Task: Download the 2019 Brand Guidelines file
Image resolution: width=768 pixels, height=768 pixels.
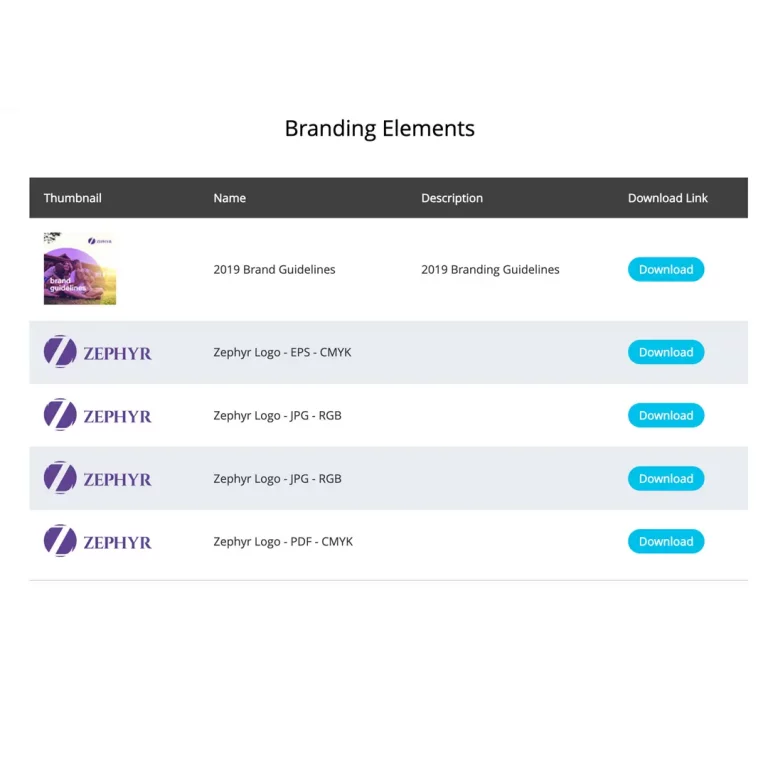Action: [x=666, y=269]
